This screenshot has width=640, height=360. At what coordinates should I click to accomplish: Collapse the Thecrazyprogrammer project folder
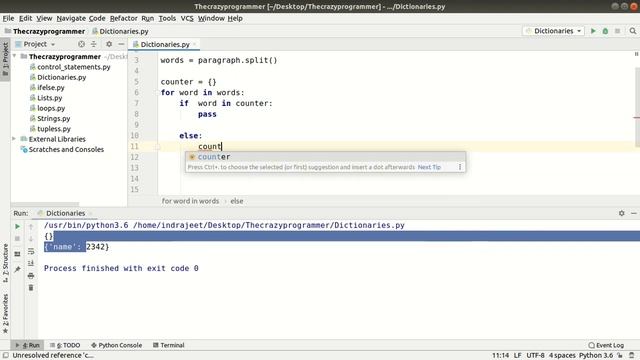click(x=15, y=56)
